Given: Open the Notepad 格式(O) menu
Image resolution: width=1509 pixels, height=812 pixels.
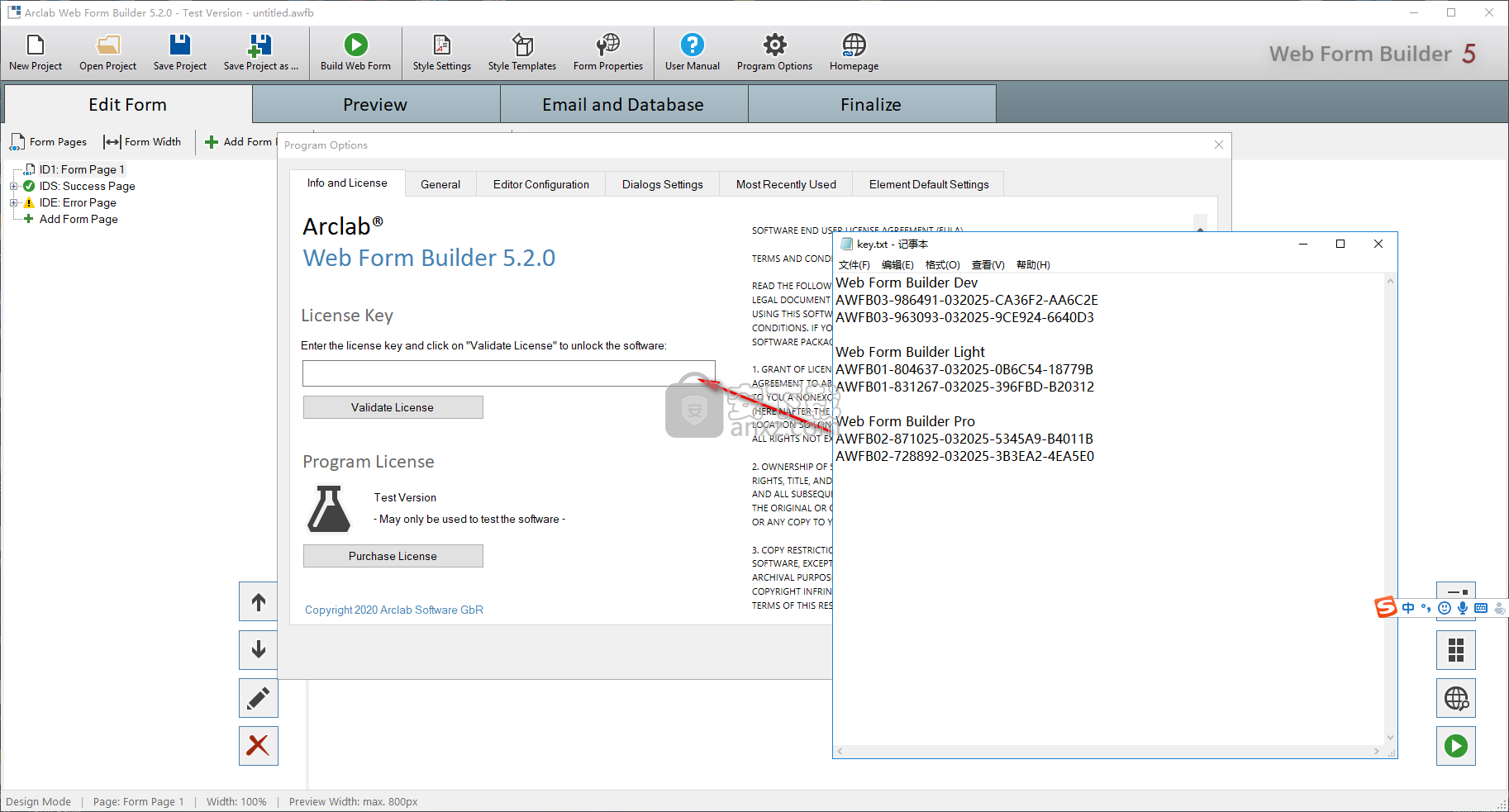Looking at the screenshot, I should click(x=943, y=265).
